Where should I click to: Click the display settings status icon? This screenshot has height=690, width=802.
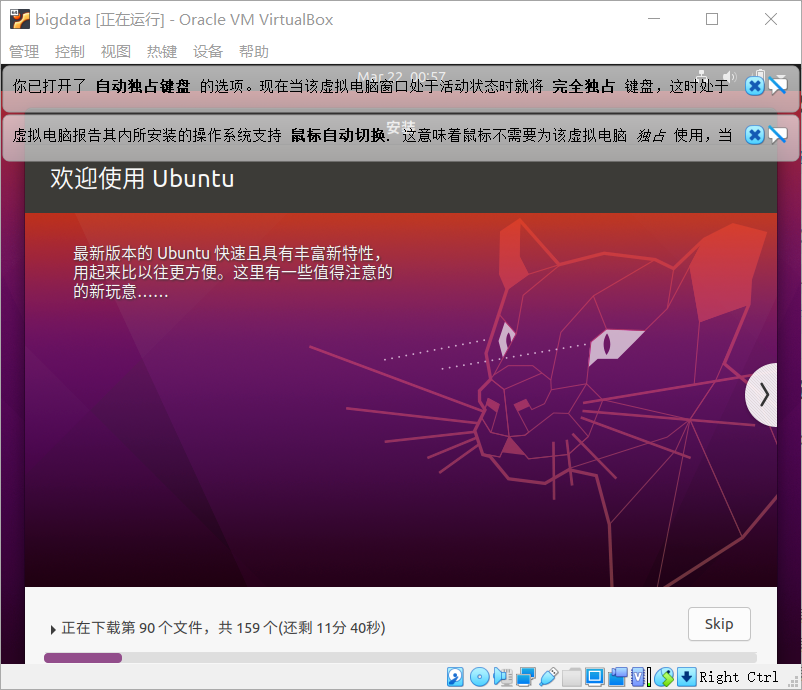pyautogui.click(x=595, y=677)
